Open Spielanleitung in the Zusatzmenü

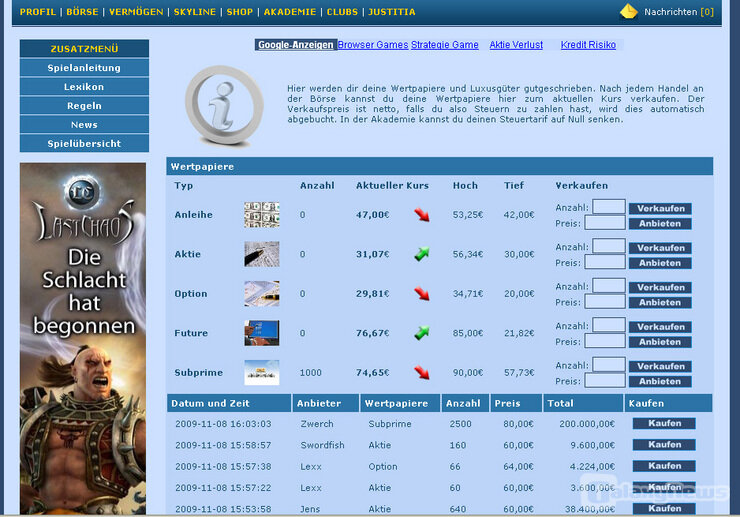coord(84,68)
